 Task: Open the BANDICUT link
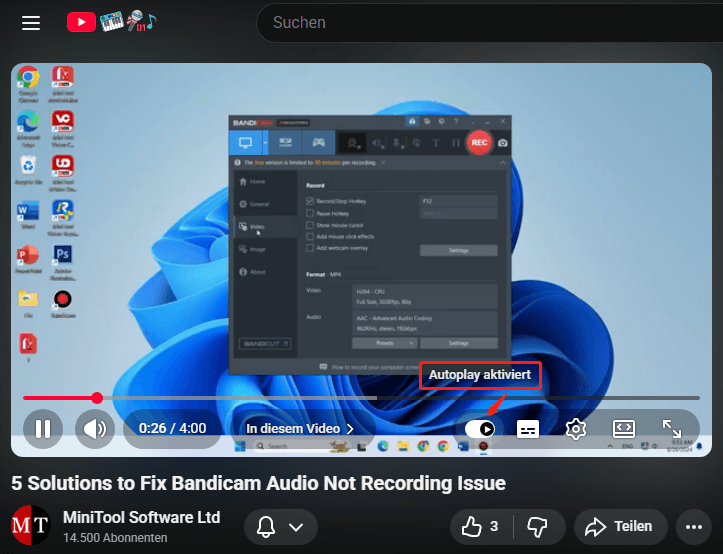(265, 344)
